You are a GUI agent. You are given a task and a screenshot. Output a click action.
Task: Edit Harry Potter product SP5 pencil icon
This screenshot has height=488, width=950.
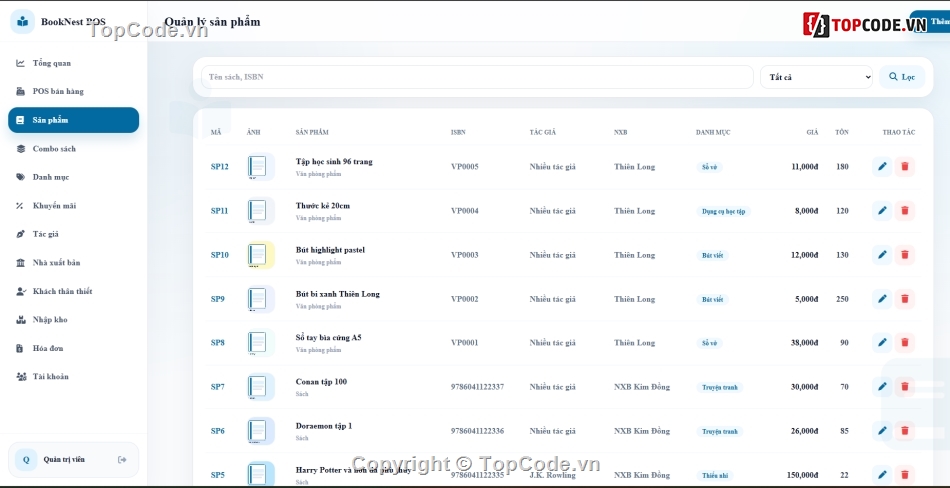click(882, 475)
